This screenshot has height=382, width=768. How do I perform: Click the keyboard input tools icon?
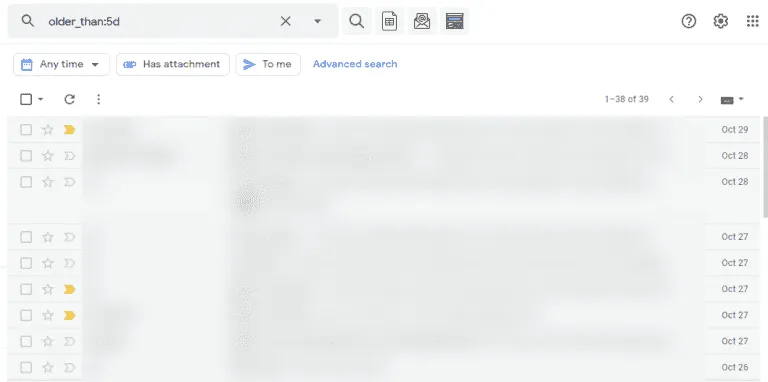click(x=727, y=100)
